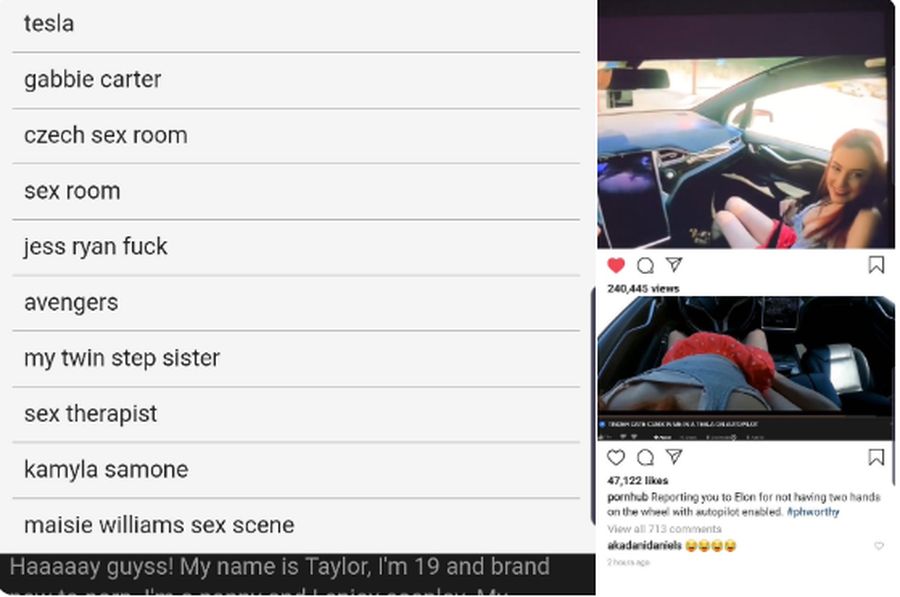Select the tesla search suggestion
900x597 pixels.
[296, 24]
